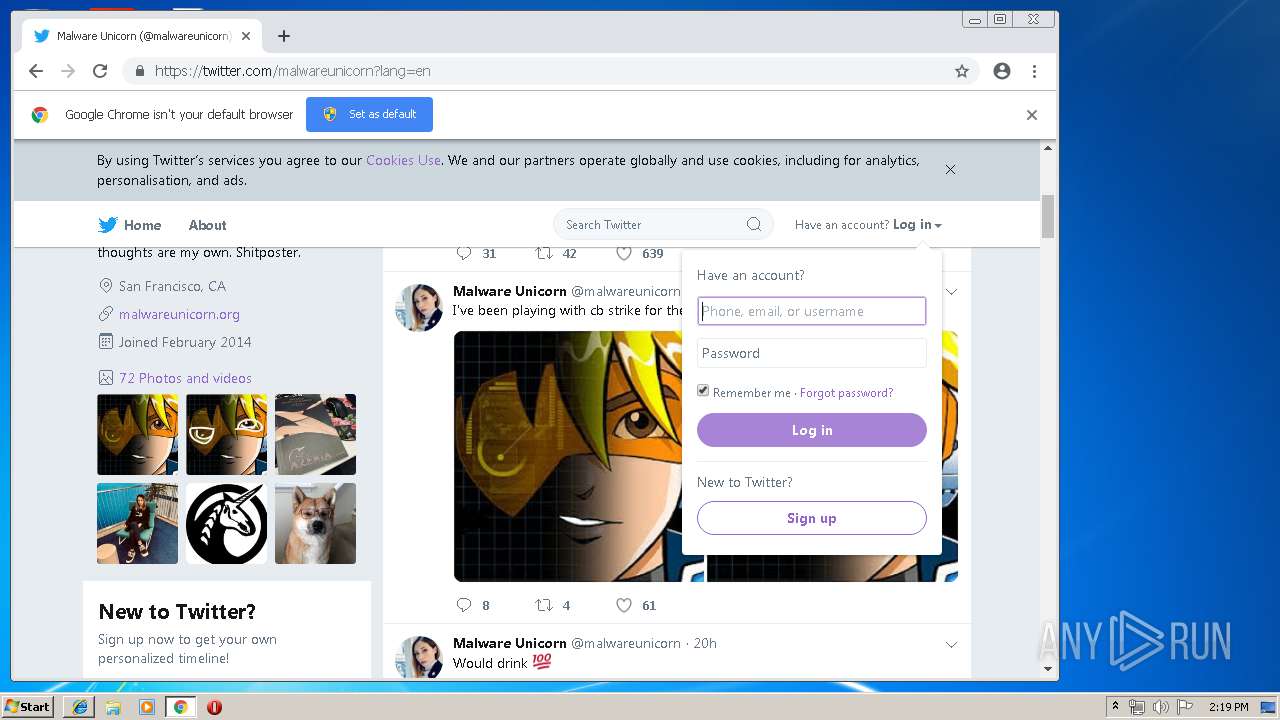1280x720 pixels.
Task: Open the Cookies Use policy link
Action: 403,160
